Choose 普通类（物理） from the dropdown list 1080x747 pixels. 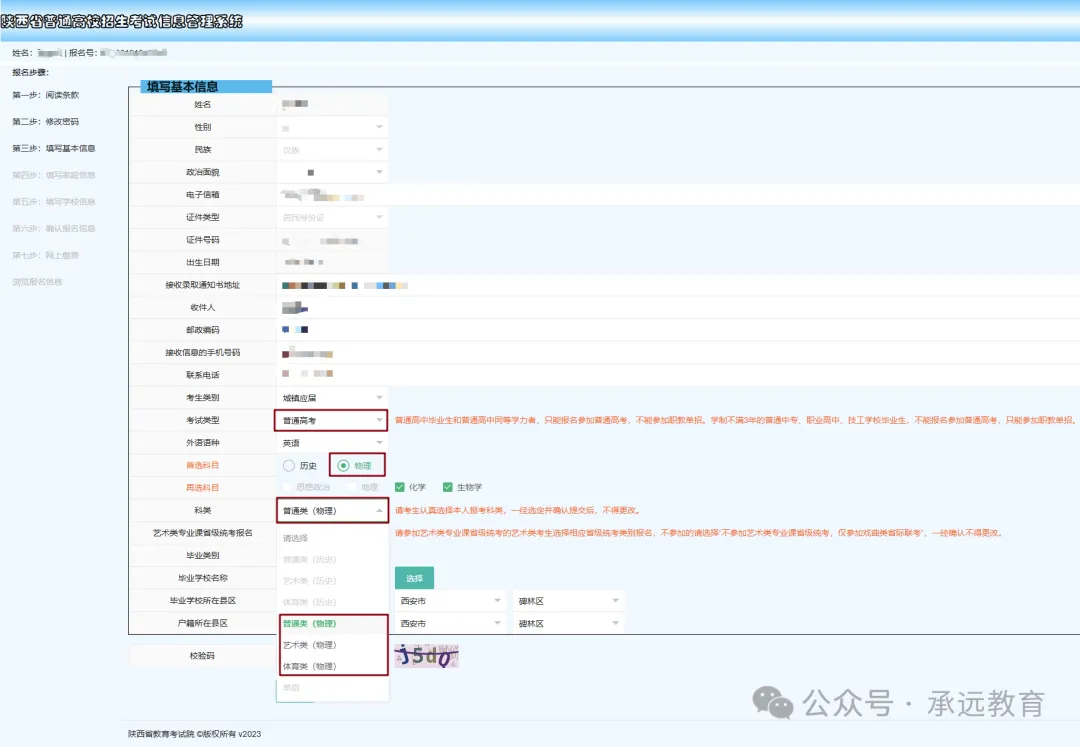coord(333,624)
